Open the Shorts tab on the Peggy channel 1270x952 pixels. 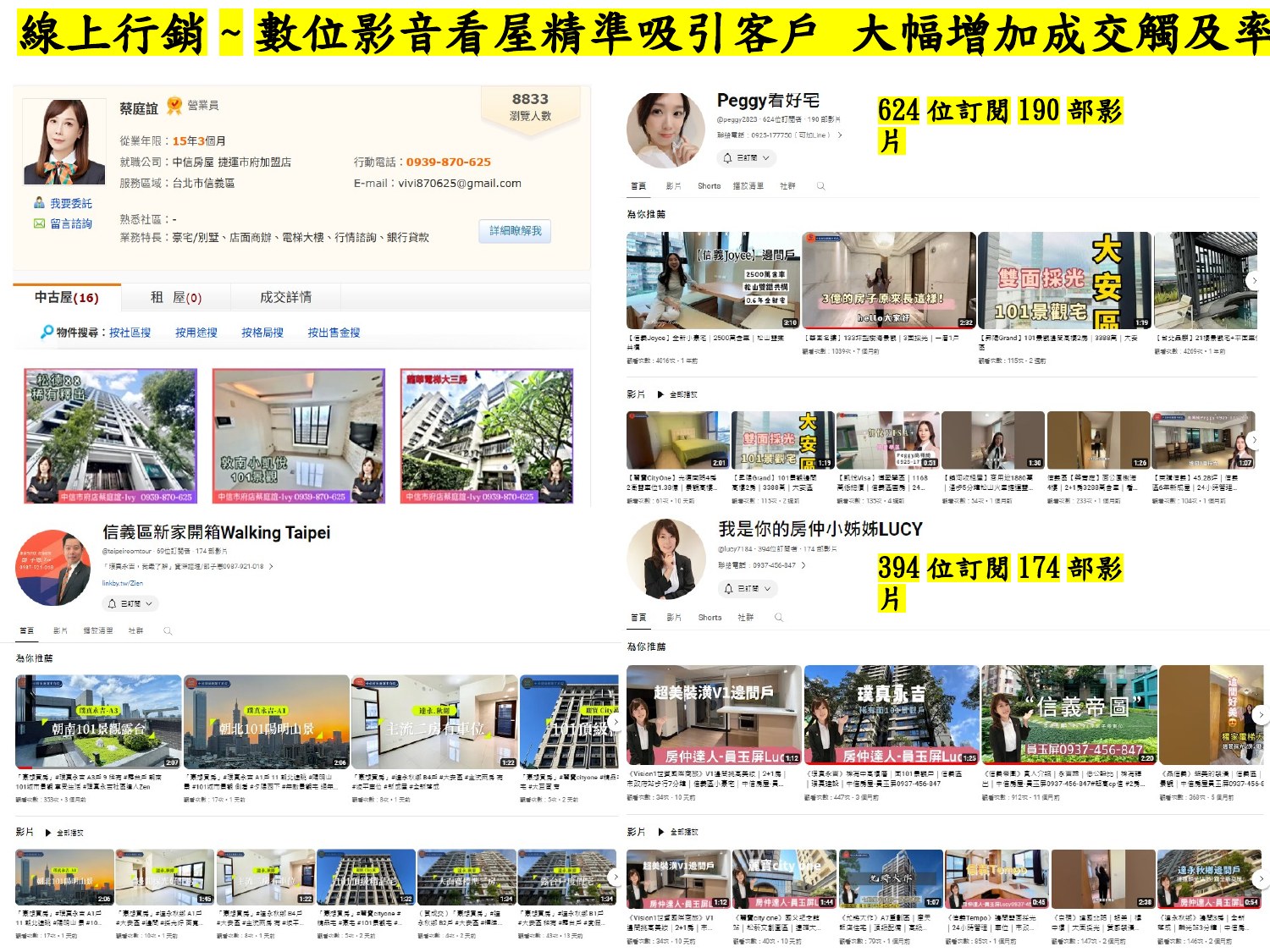point(709,186)
